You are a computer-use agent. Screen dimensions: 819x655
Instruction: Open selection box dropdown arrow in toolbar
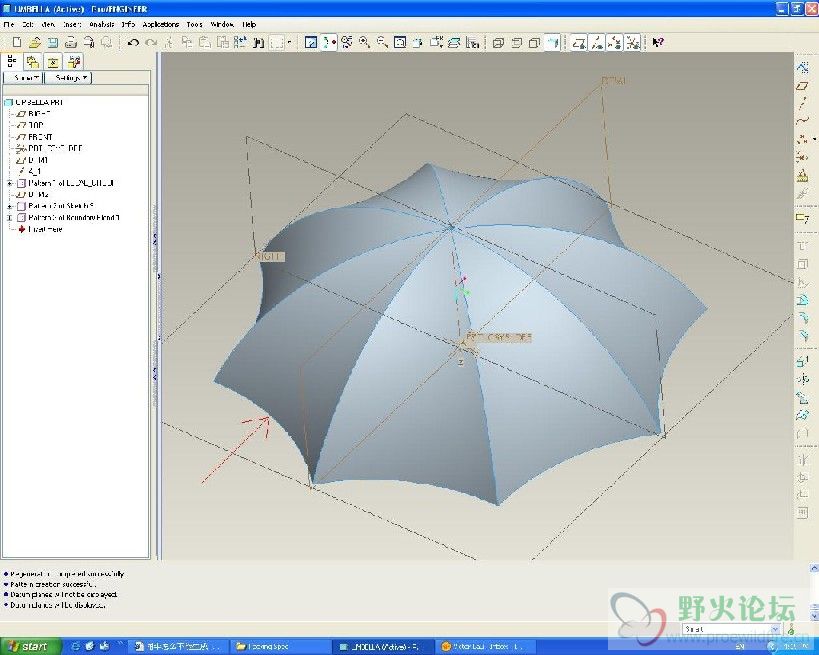[x=289, y=42]
